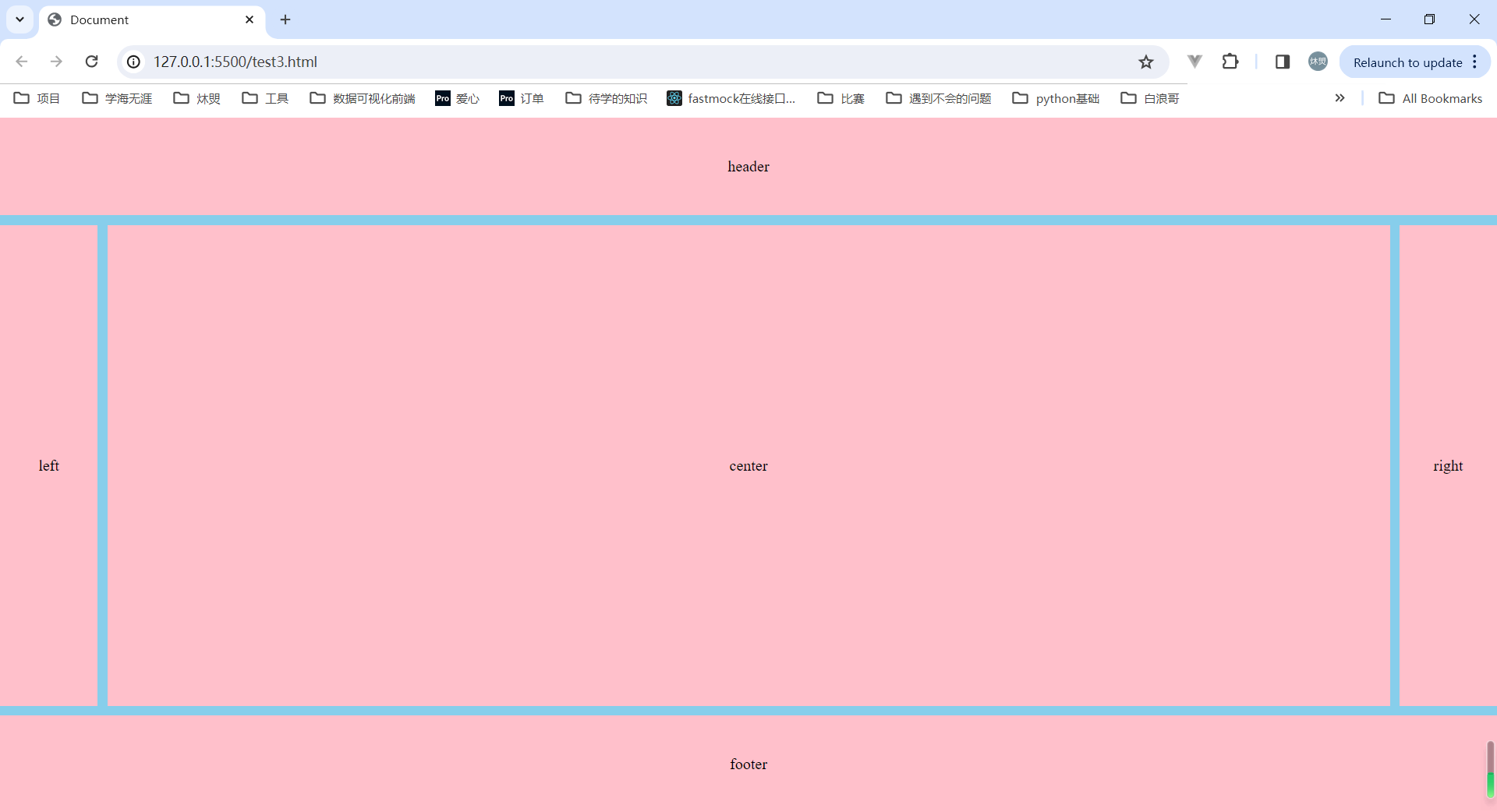Open the gray V extension icon
The height and width of the screenshot is (812, 1497).
1194,61
